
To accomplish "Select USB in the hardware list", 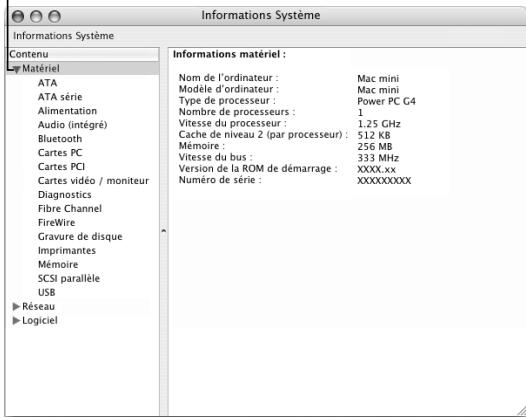I will click(46, 293).
